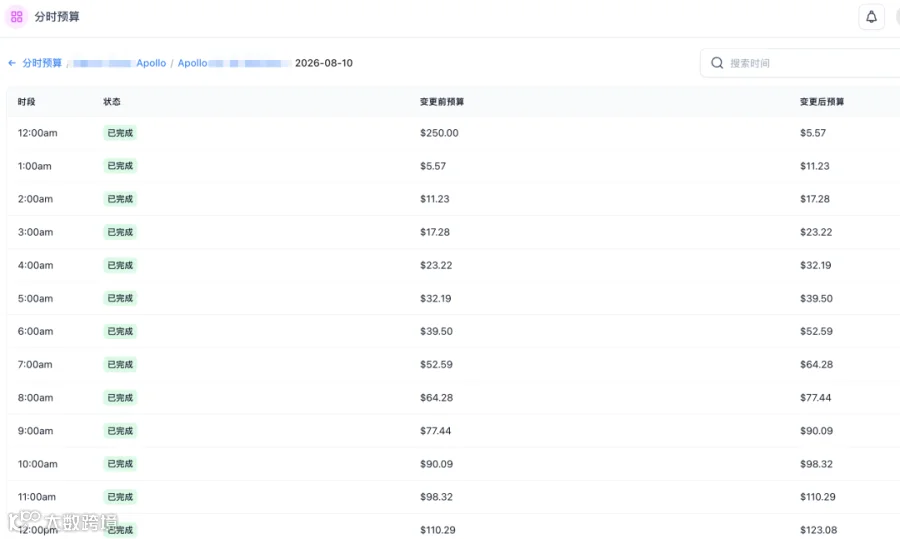Click $17.28 in the 变更前预算 column
The image size is (900, 539).
(x=435, y=232)
